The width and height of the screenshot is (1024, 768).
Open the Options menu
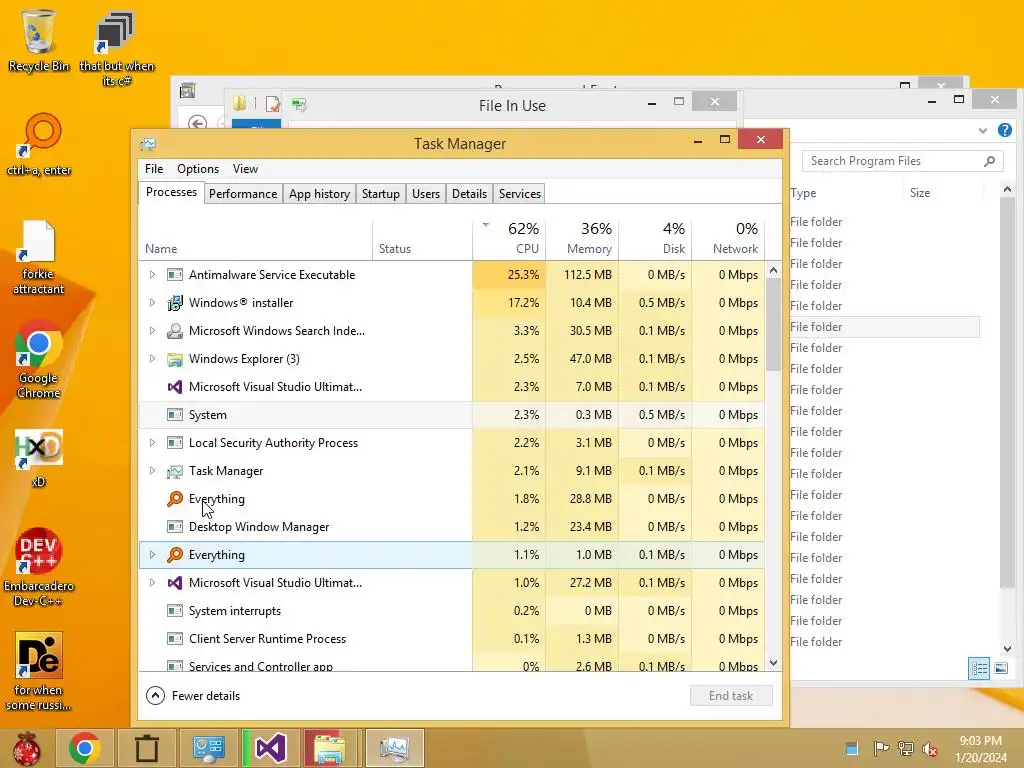tap(198, 169)
